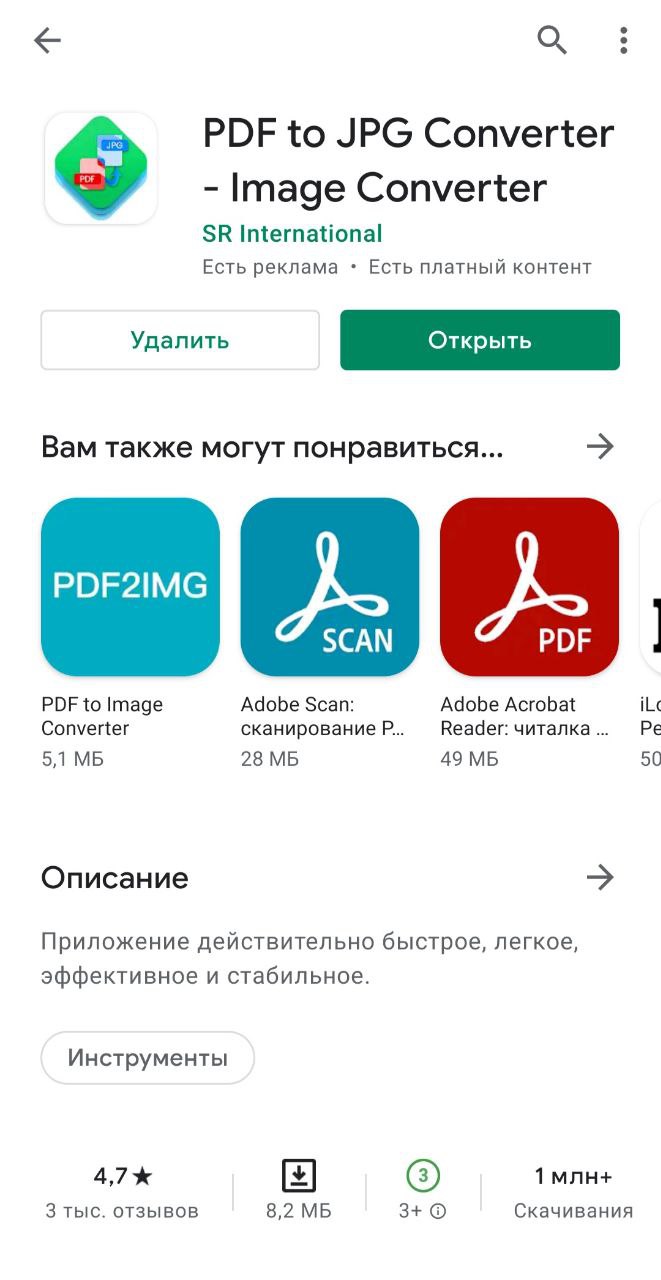Screen dimensions: 661x1280
Task: Tap the partially visible fourth suggested app
Action: tap(650, 587)
